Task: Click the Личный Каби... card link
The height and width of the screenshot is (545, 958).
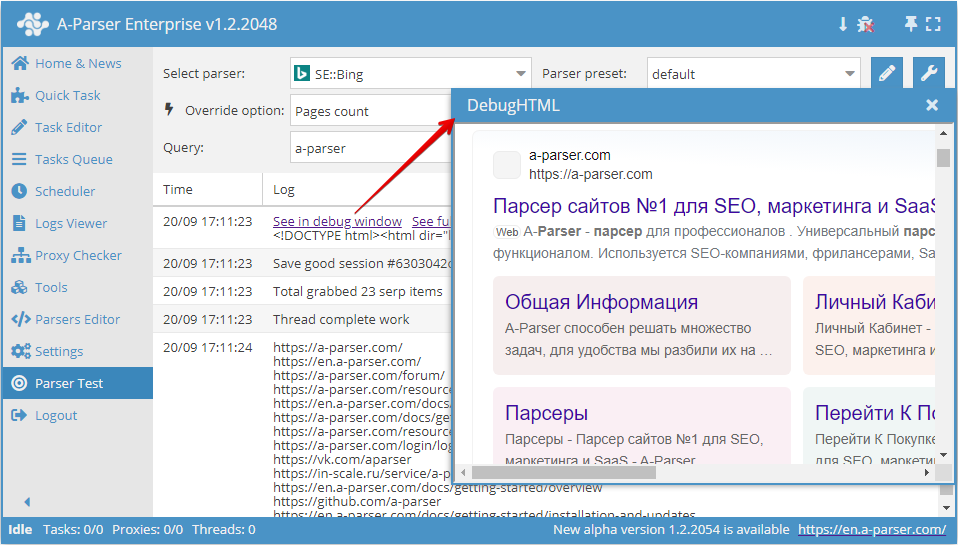Action: [x=875, y=302]
